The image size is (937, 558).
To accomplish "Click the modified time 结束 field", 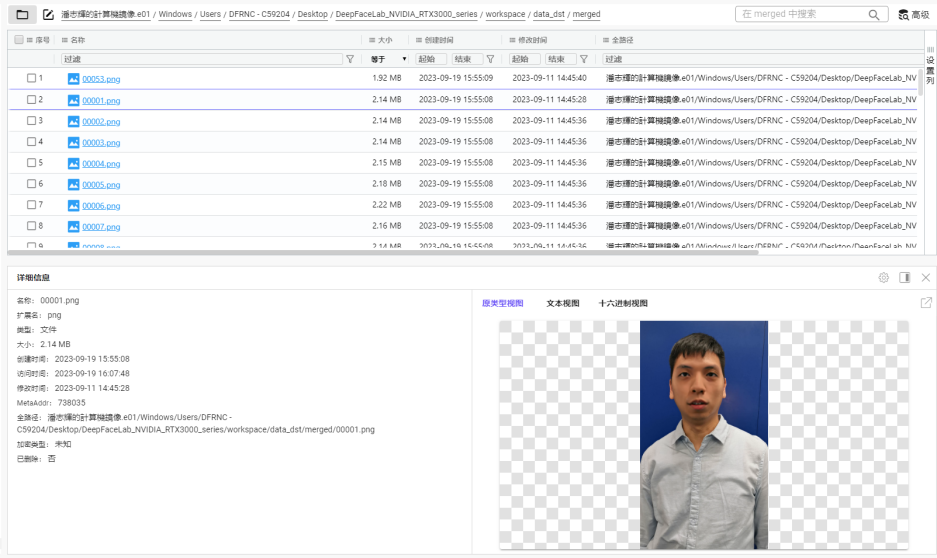I will [561, 59].
